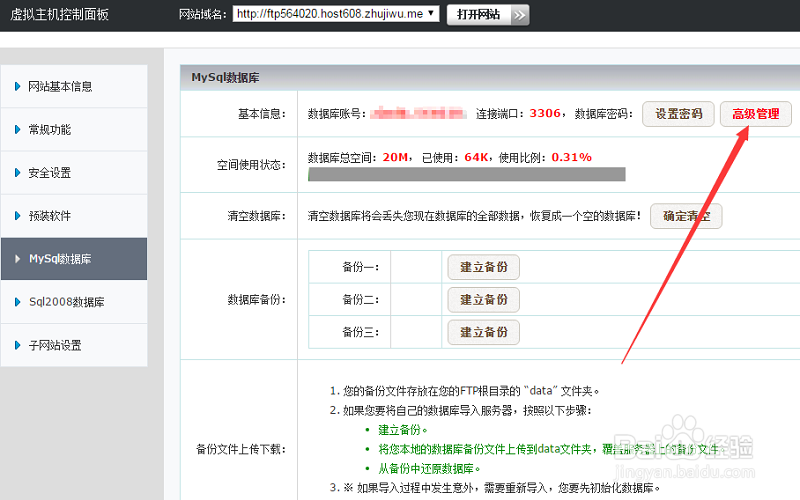
Task: Click the MySql数据库 panel header
Action: point(490,78)
